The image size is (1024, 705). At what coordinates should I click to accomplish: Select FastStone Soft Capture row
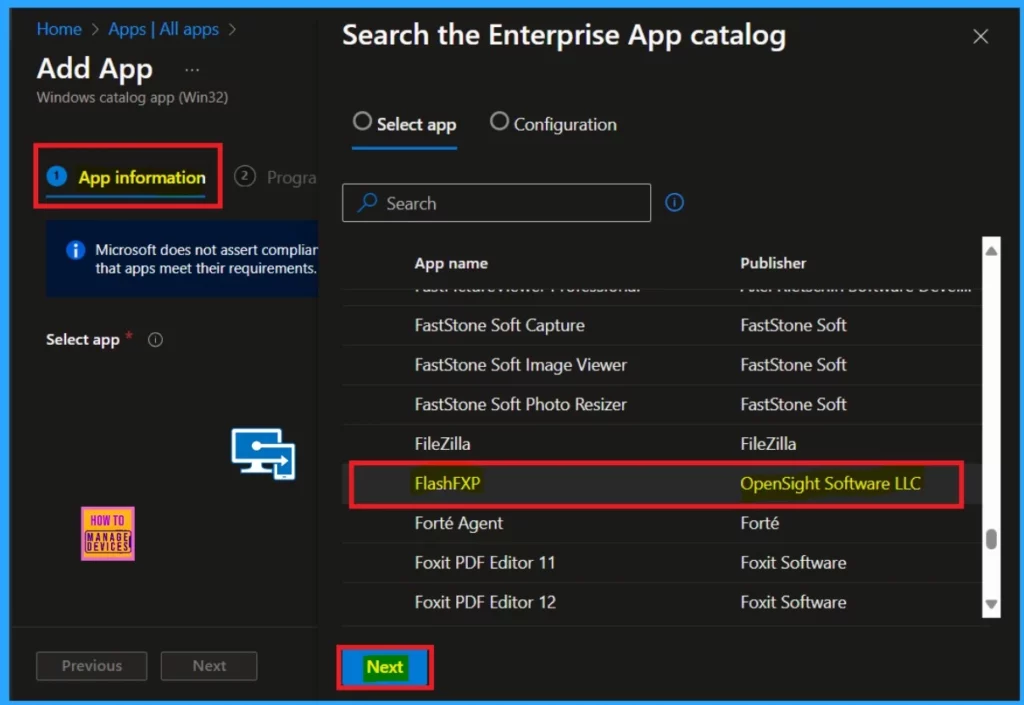pyautogui.click(x=662, y=325)
